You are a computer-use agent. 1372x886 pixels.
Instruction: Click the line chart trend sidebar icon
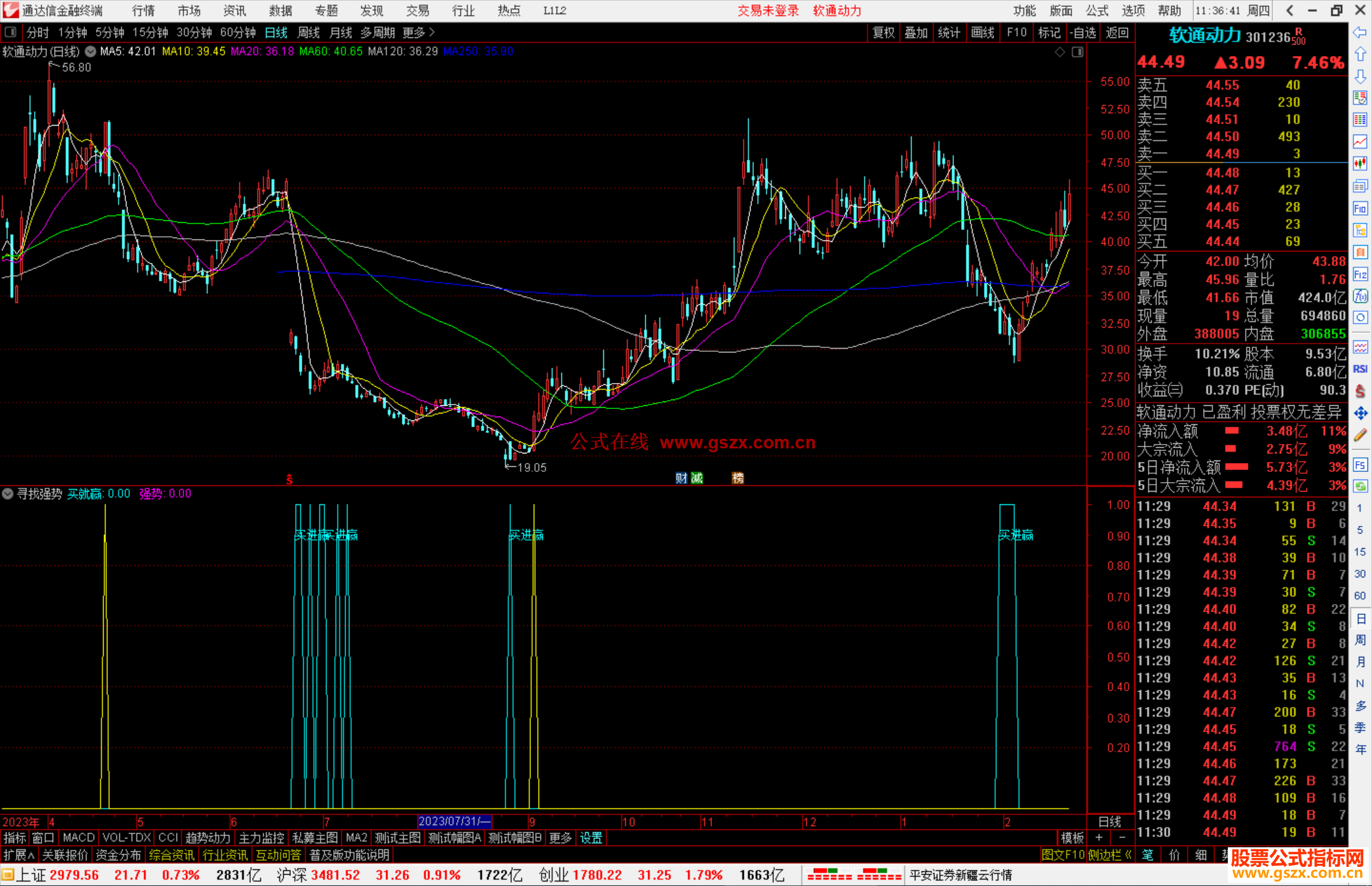[1360, 142]
